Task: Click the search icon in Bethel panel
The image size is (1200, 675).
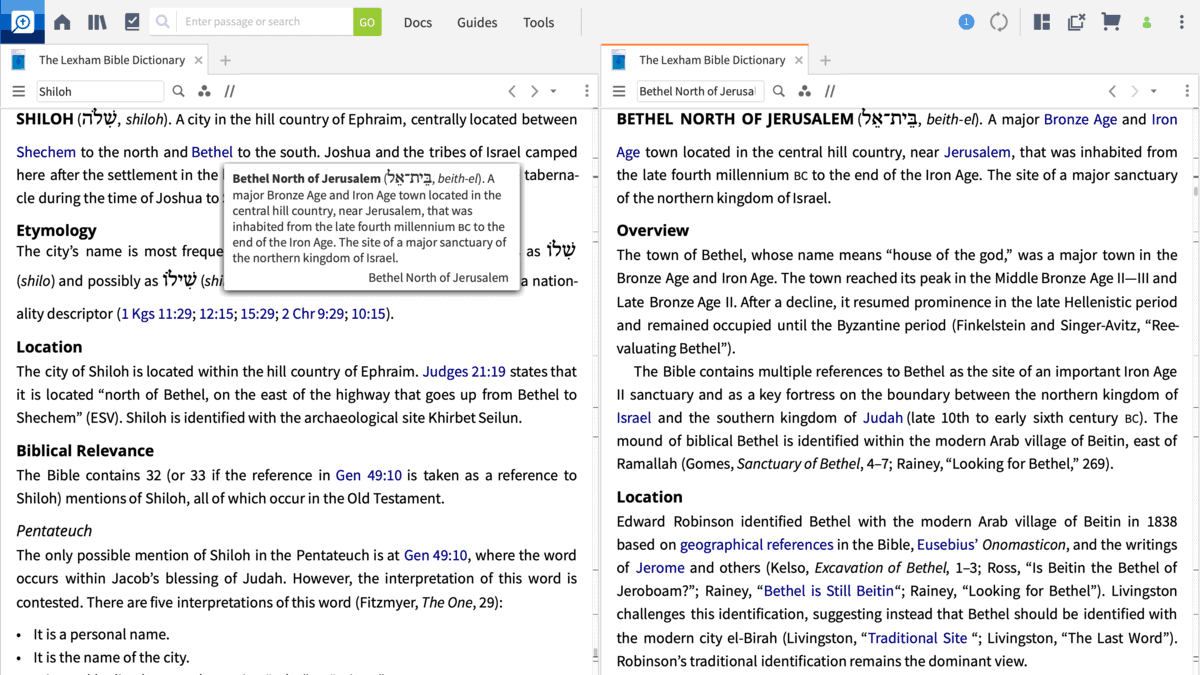Action: [779, 91]
